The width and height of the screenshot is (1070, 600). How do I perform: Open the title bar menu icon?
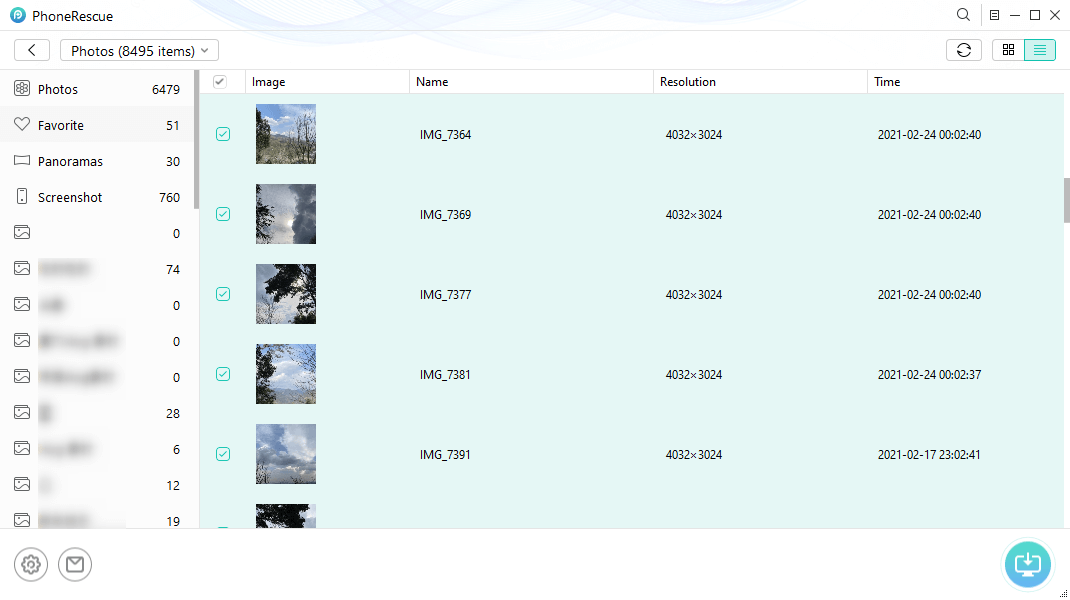coord(994,15)
